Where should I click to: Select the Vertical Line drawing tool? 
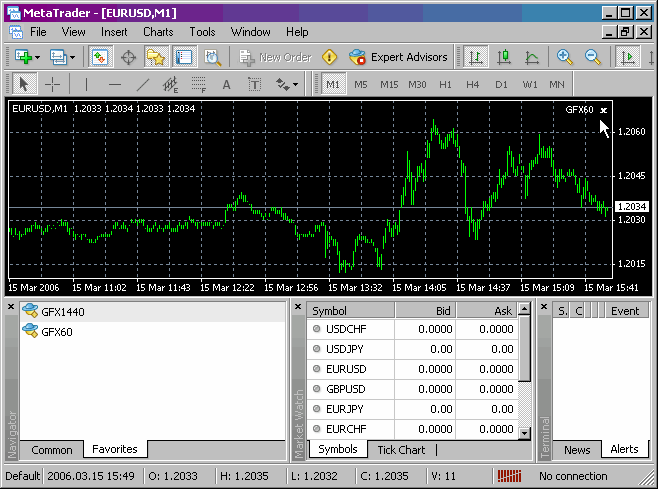(86, 84)
